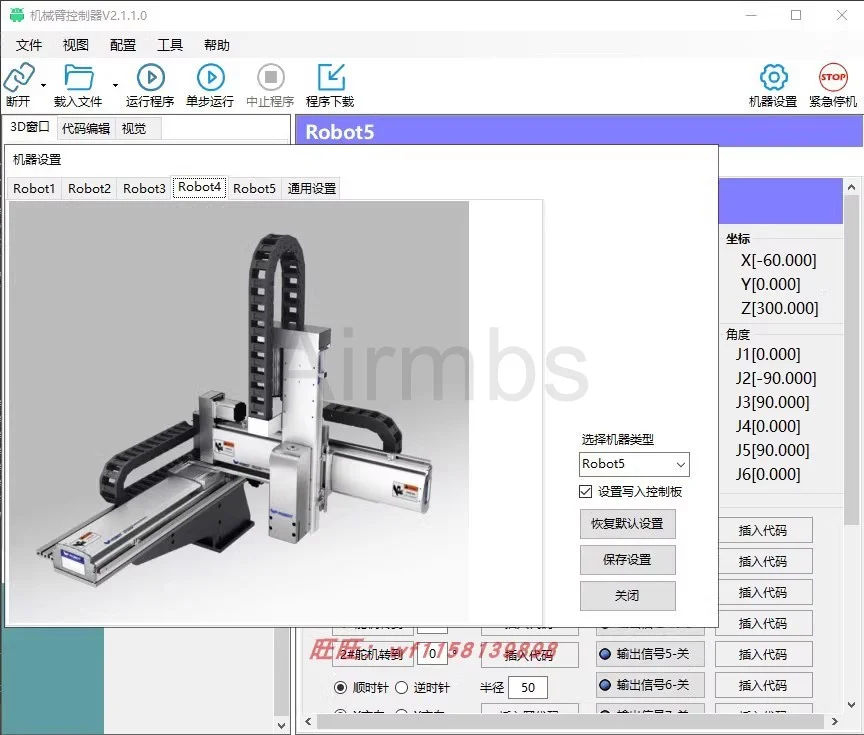Click the 程序下载 program download icon
Screen dimensions: 864x735
coord(330,76)
